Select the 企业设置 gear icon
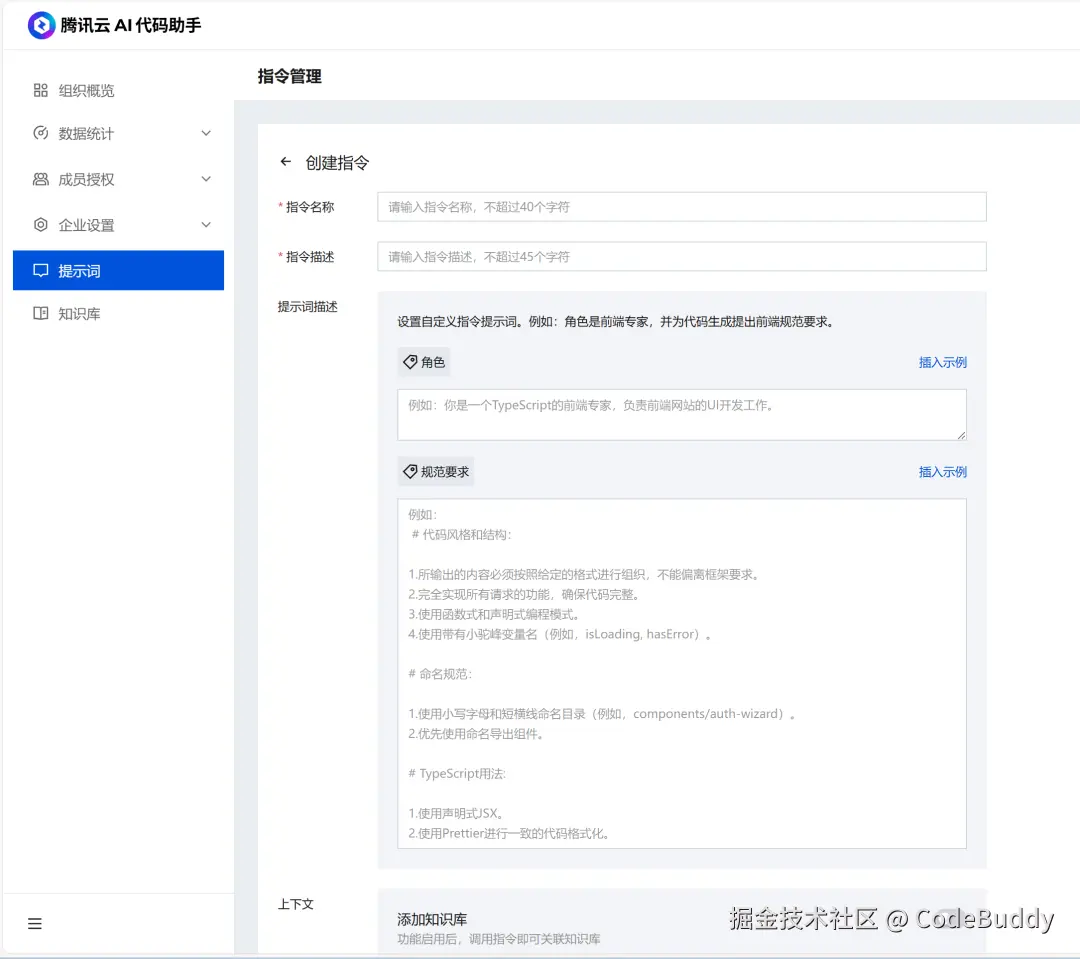 point(40,224)
